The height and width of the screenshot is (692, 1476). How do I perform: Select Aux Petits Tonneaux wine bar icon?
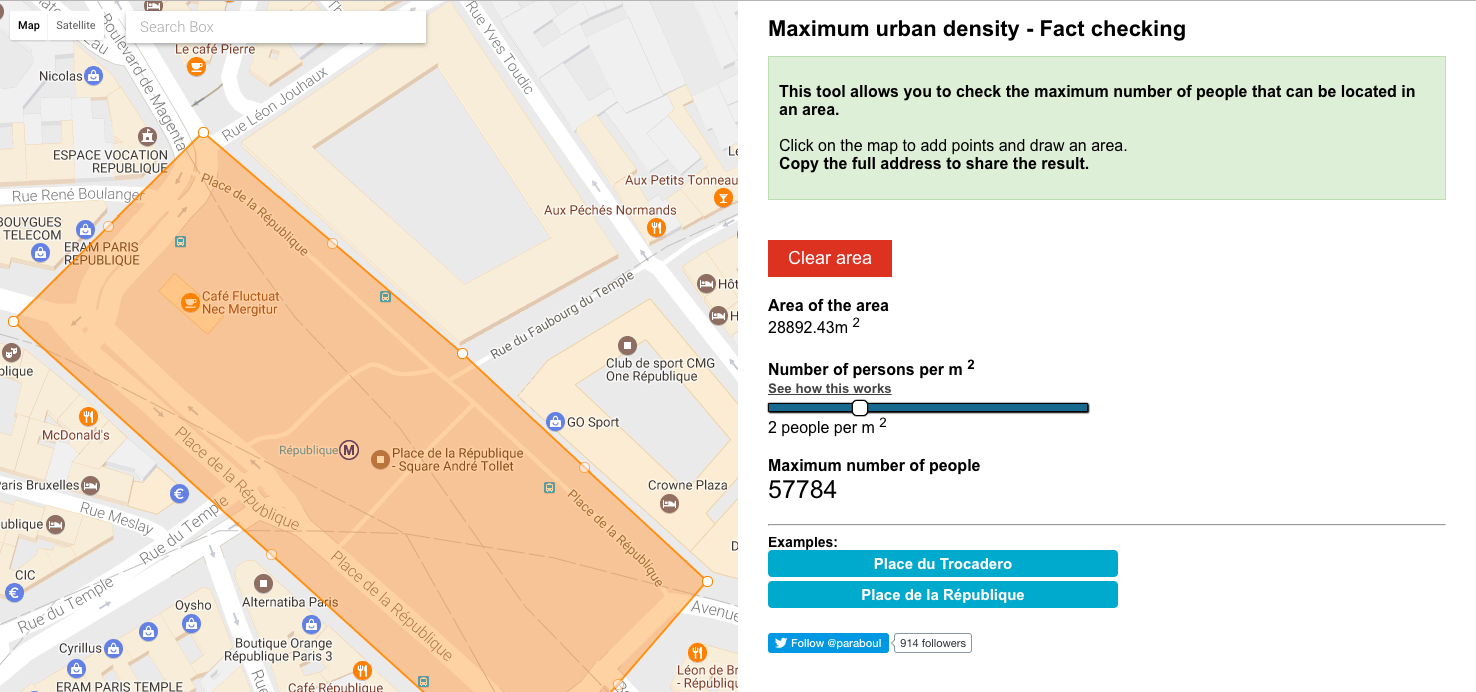click(722, 198)
